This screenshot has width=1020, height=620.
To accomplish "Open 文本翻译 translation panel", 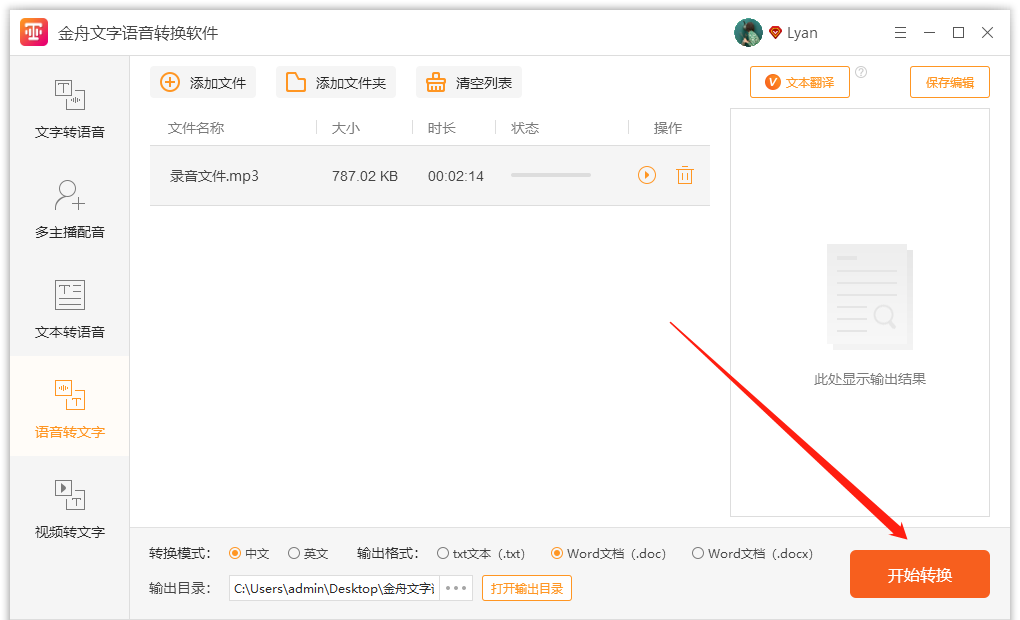I will pyautogui.click(x=799, y=82).
